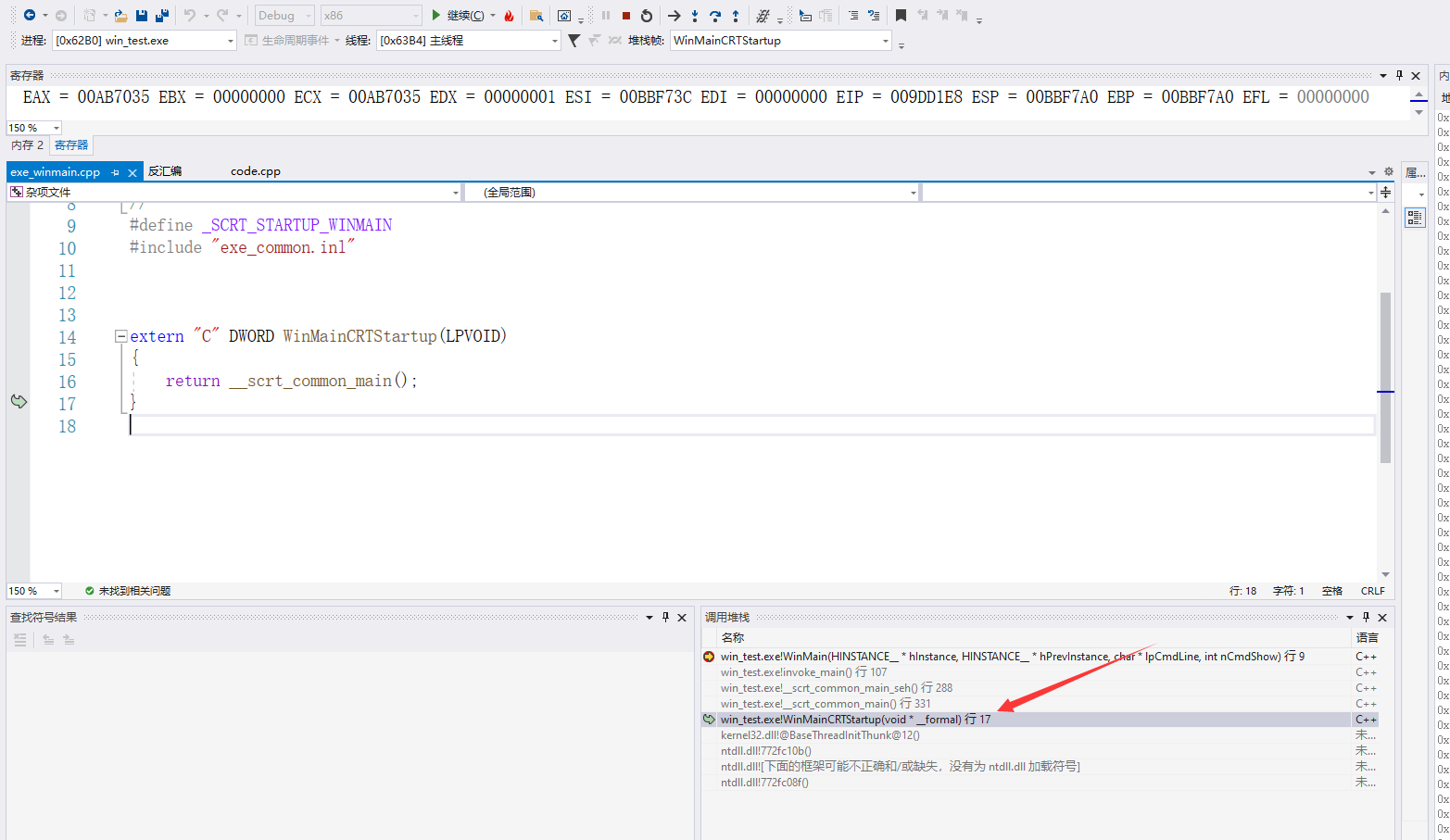1450x840 pixels.
Task: Open the editor tab list dropdown arrow
Action: tap(1372, 172)
